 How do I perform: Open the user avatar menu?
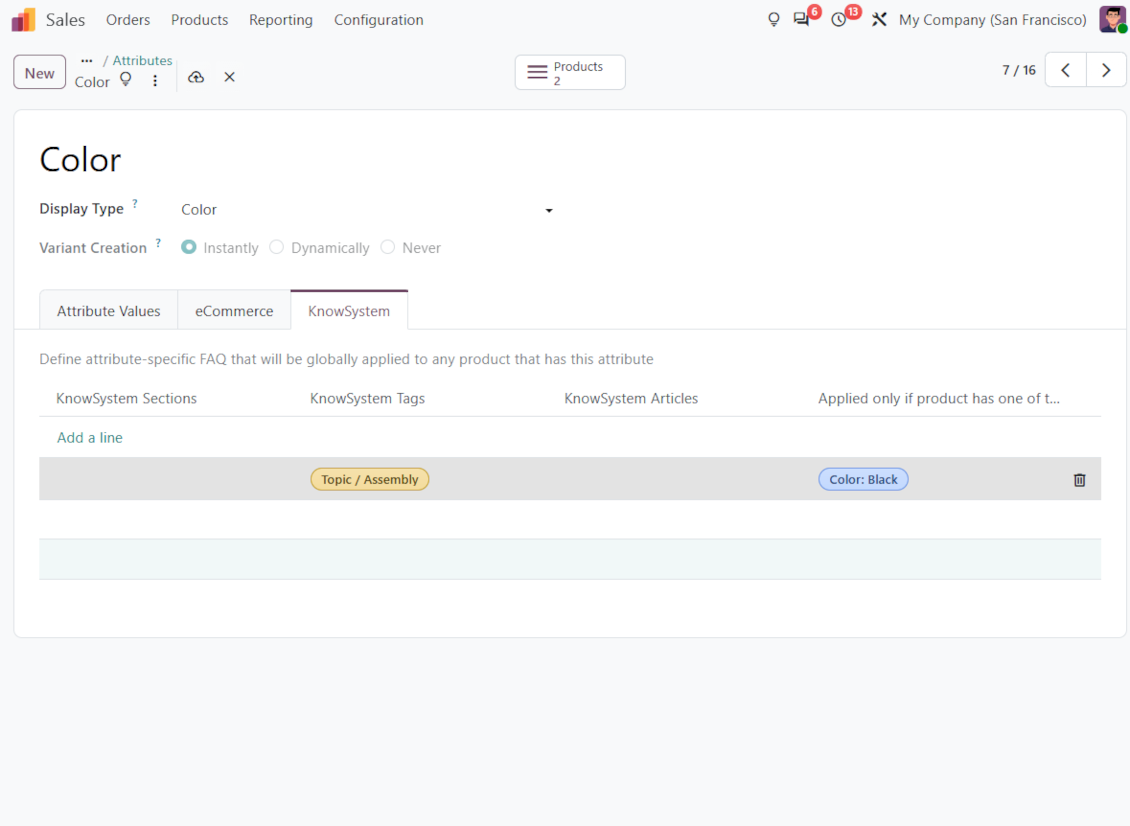pos(1113,19)
